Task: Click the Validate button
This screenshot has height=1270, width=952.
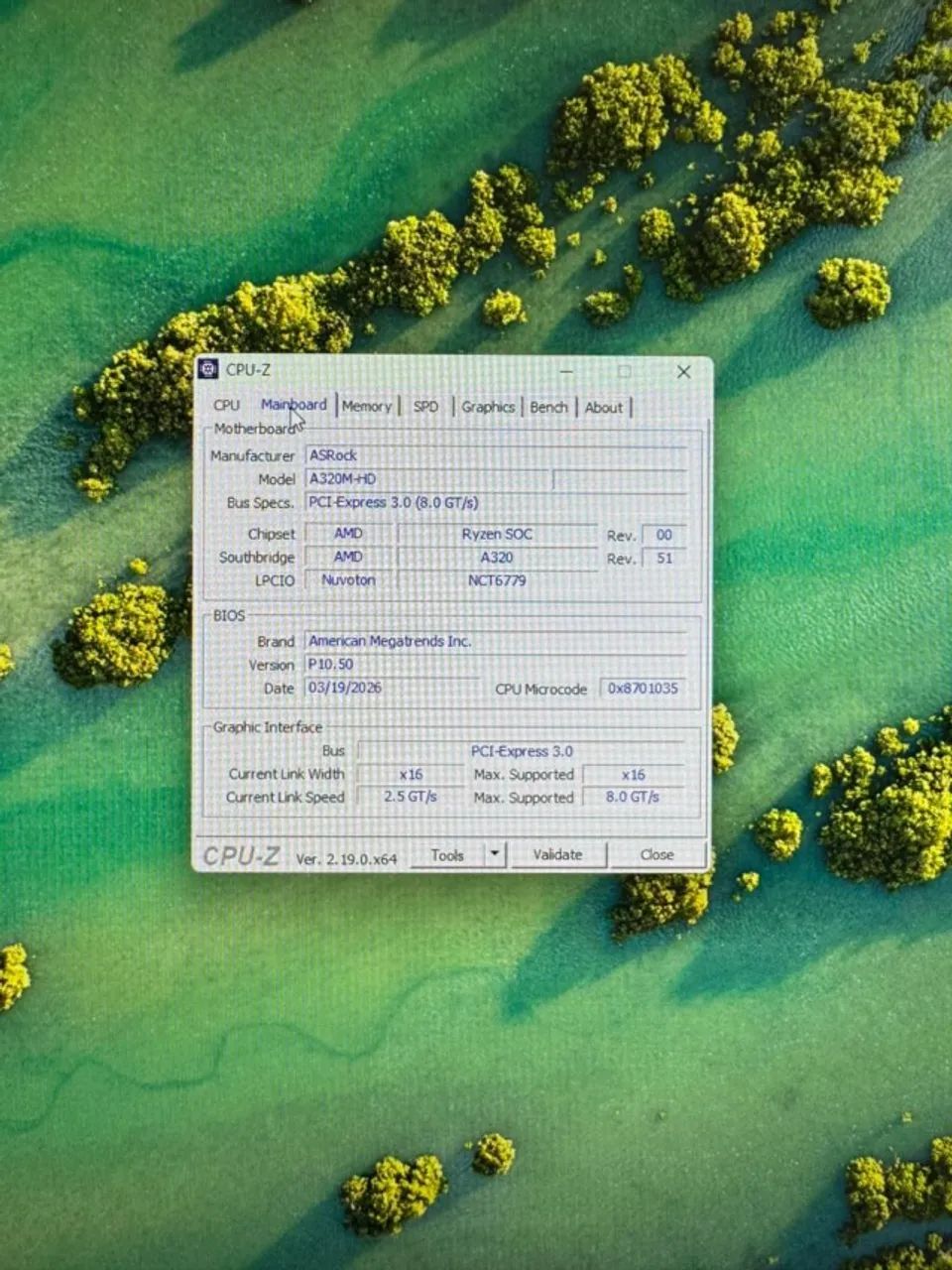Action: [x=557, y=854]
